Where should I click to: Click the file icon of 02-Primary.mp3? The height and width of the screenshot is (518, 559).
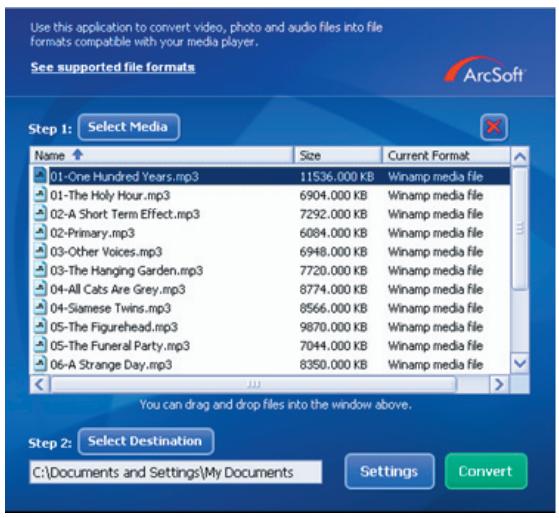pyautogui.click(x=40, y=232)
